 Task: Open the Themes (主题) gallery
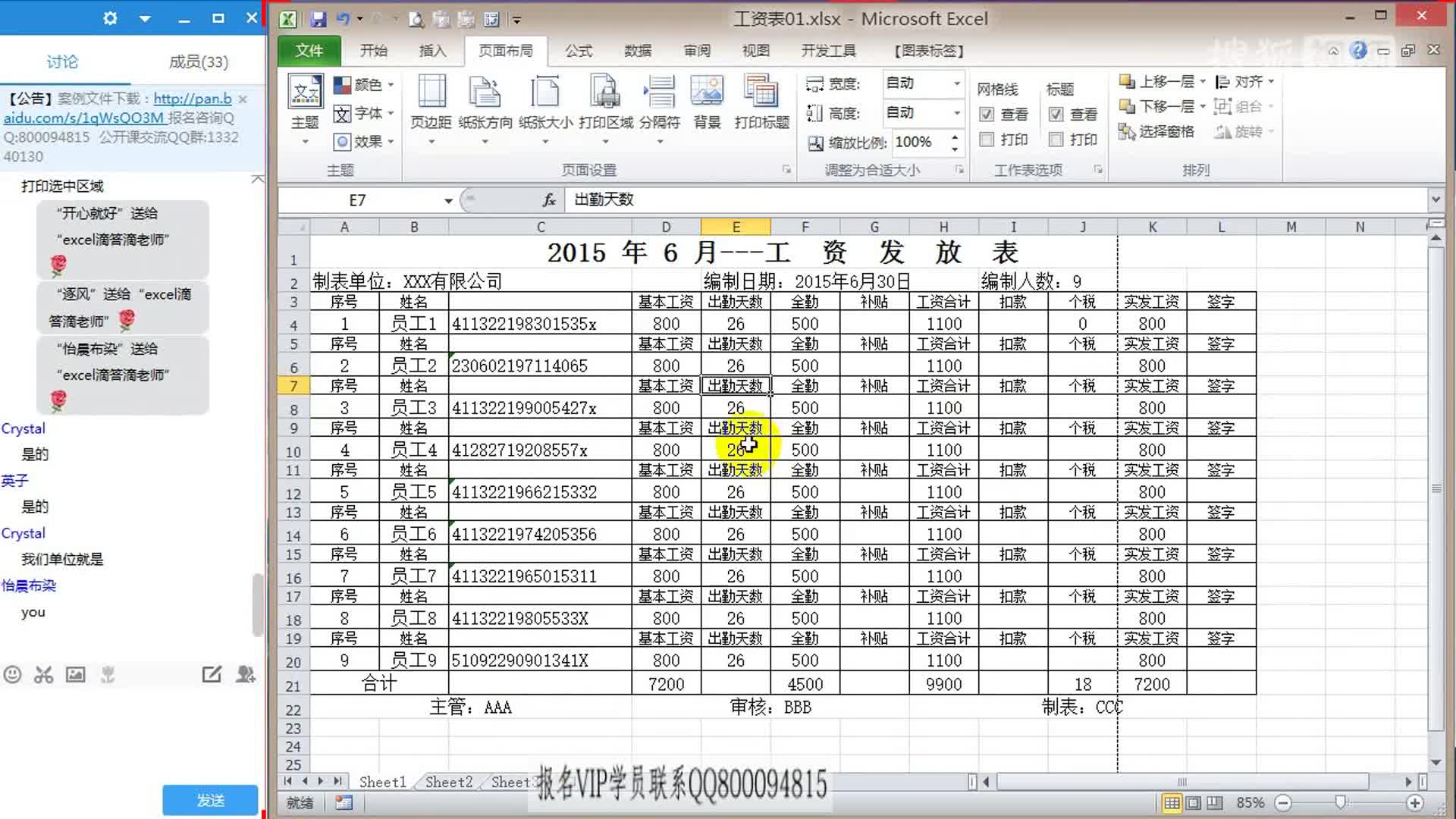(306, 111)
